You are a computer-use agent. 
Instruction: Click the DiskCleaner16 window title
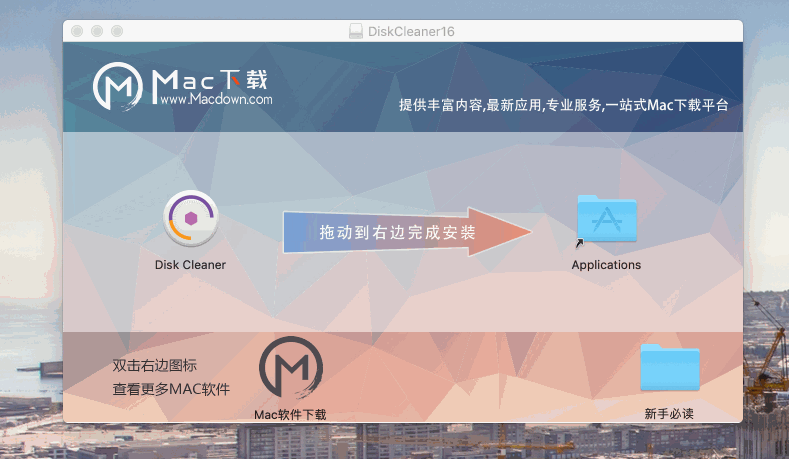click(x=411, y=31)
